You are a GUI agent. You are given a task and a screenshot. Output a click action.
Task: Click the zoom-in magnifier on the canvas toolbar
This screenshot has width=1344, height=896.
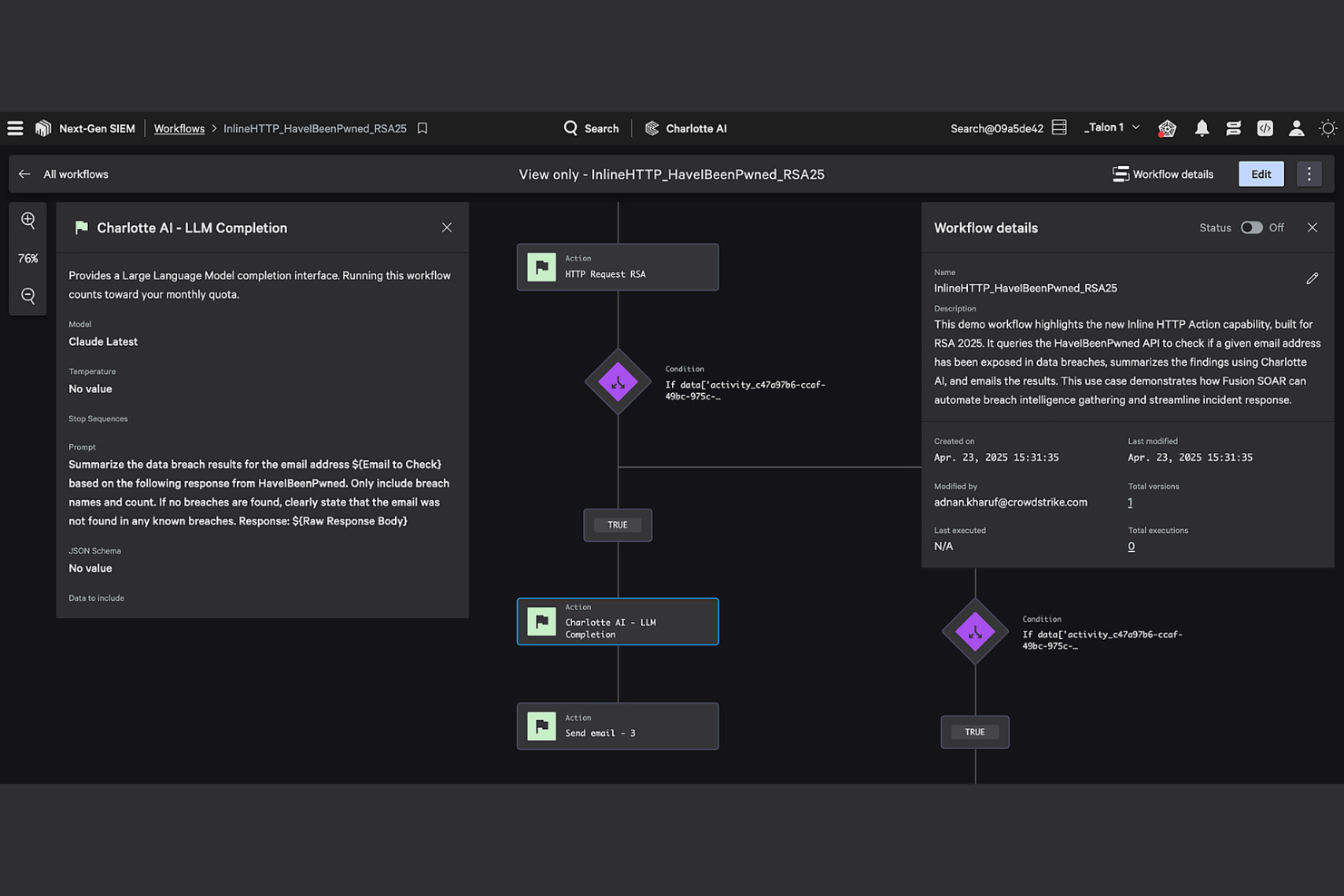coord(27,220)
